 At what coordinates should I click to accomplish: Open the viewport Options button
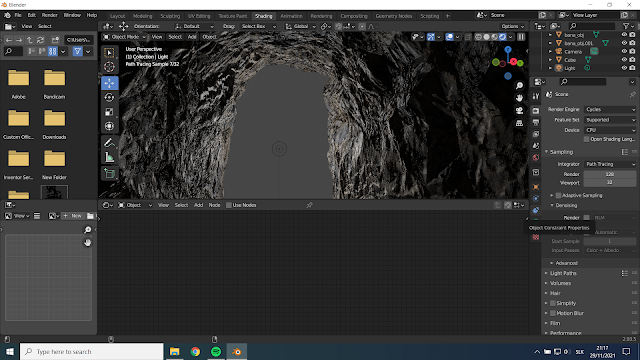pyautogui.click(x=513, y=26)
